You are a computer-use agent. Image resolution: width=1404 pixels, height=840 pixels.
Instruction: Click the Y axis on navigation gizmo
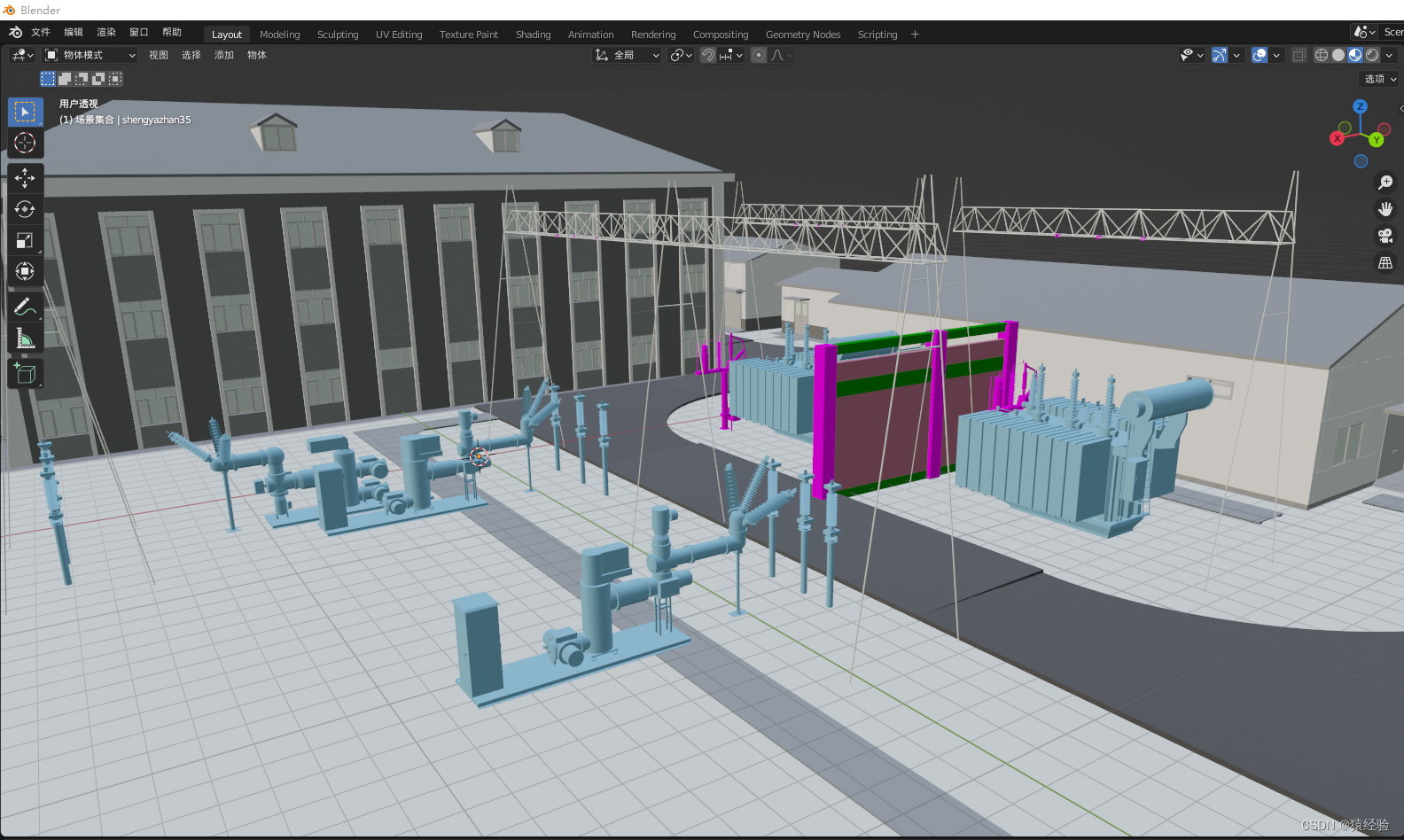pyautogui.click(x=1377, y=140)
